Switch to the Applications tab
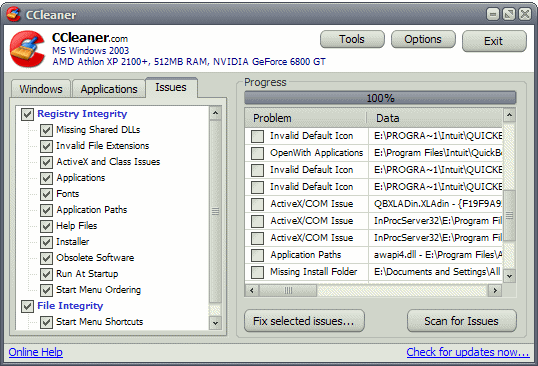The image size is (538, 366). (109, 89)
